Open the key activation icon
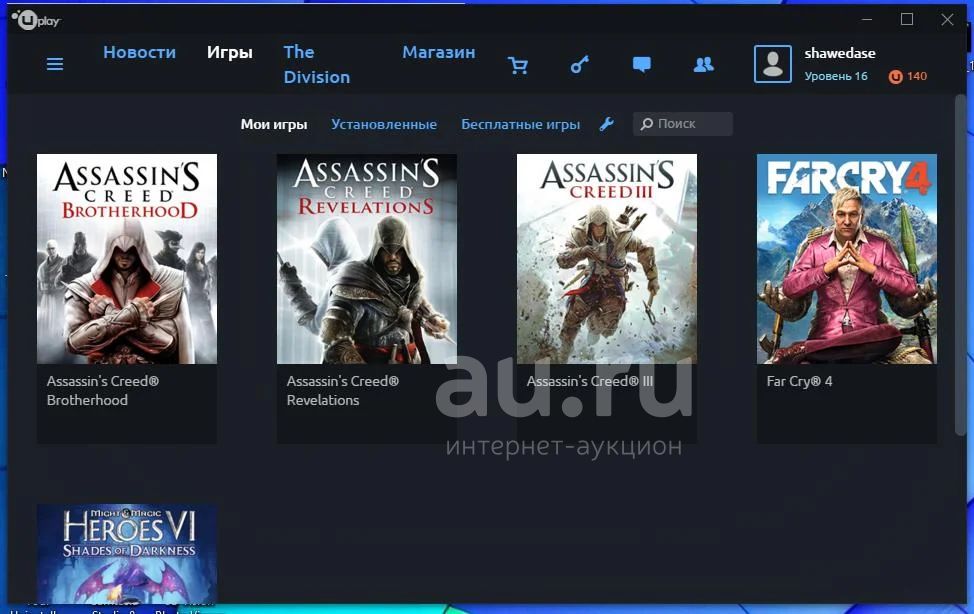 pyautogui.click(x=580, y=64)
